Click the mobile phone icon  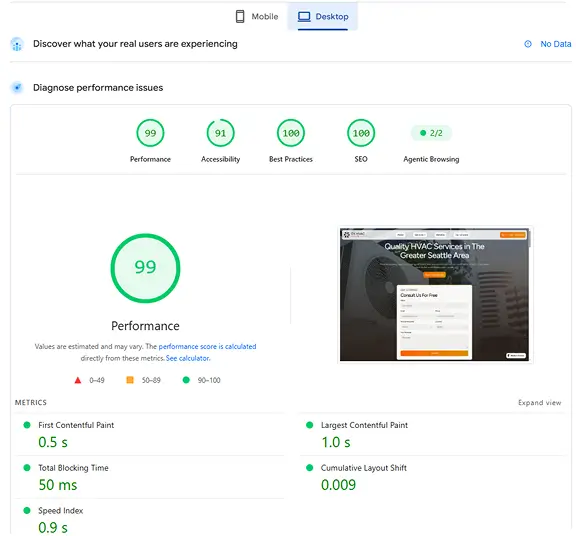(x=240, y=17)
